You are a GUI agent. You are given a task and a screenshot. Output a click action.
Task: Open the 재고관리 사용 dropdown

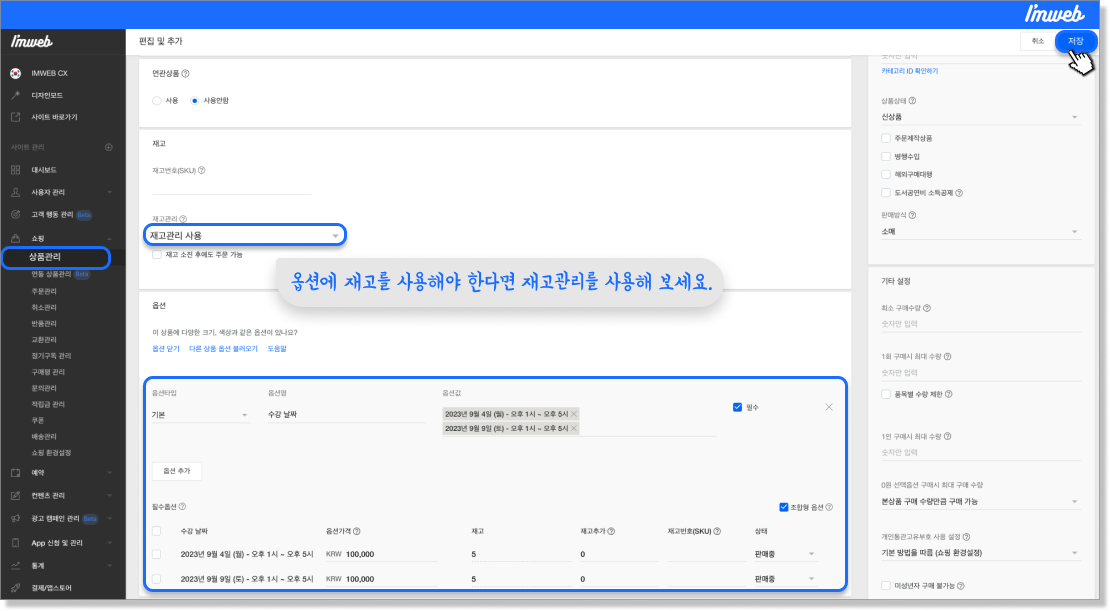click(x=244, y=235)
